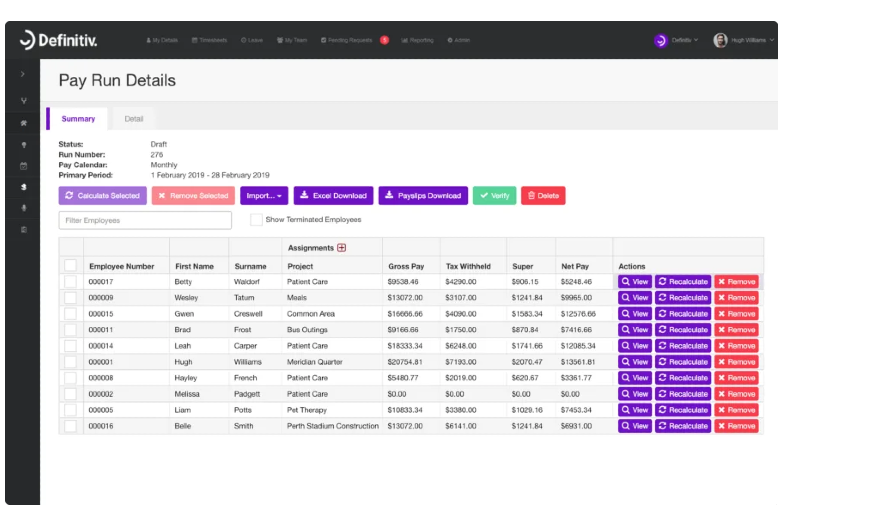Screen dimensions: 876x525
Task: Select checkbox for employee 000017 Betty
Action: pyautogui.click(x=70, y=281)
